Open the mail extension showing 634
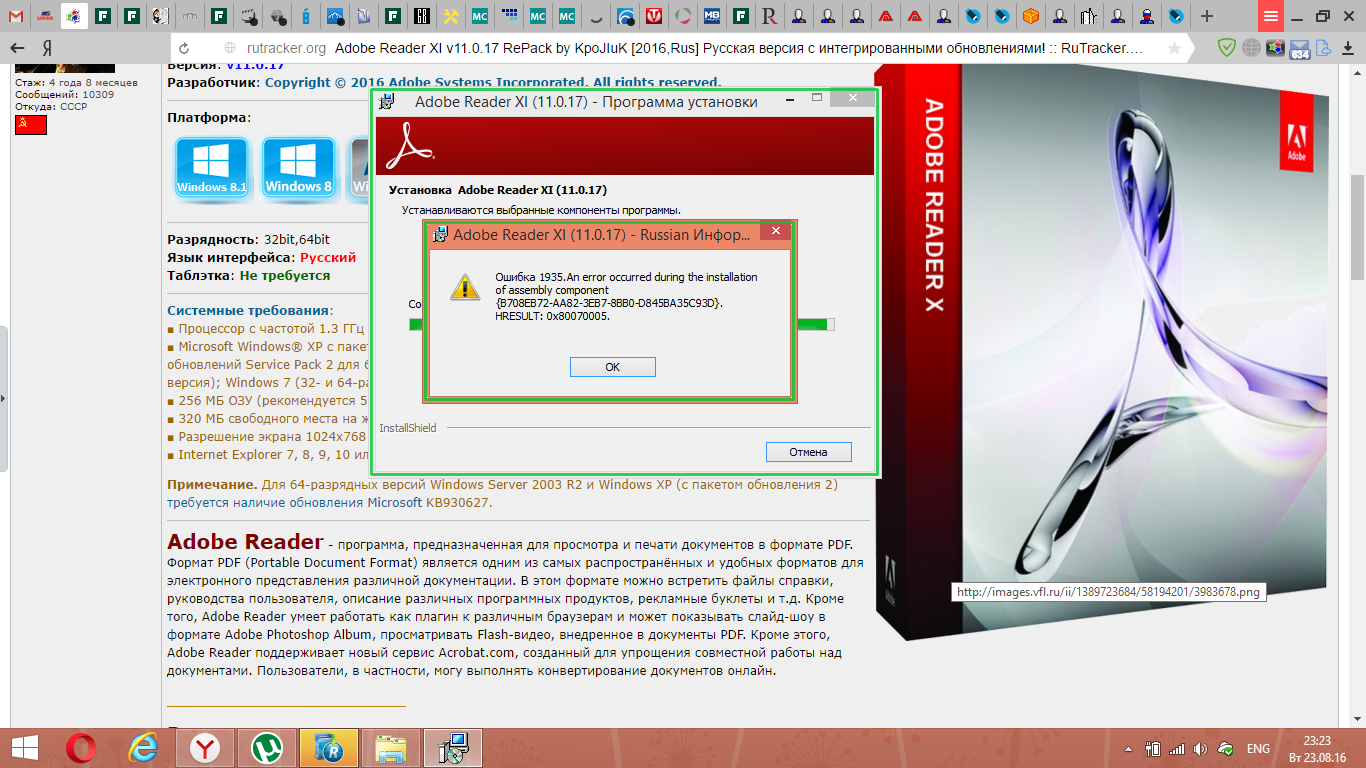Image resolution: width=1366 pixels, height=768 pixels. pyautogui.click(x=1299, y=49)
